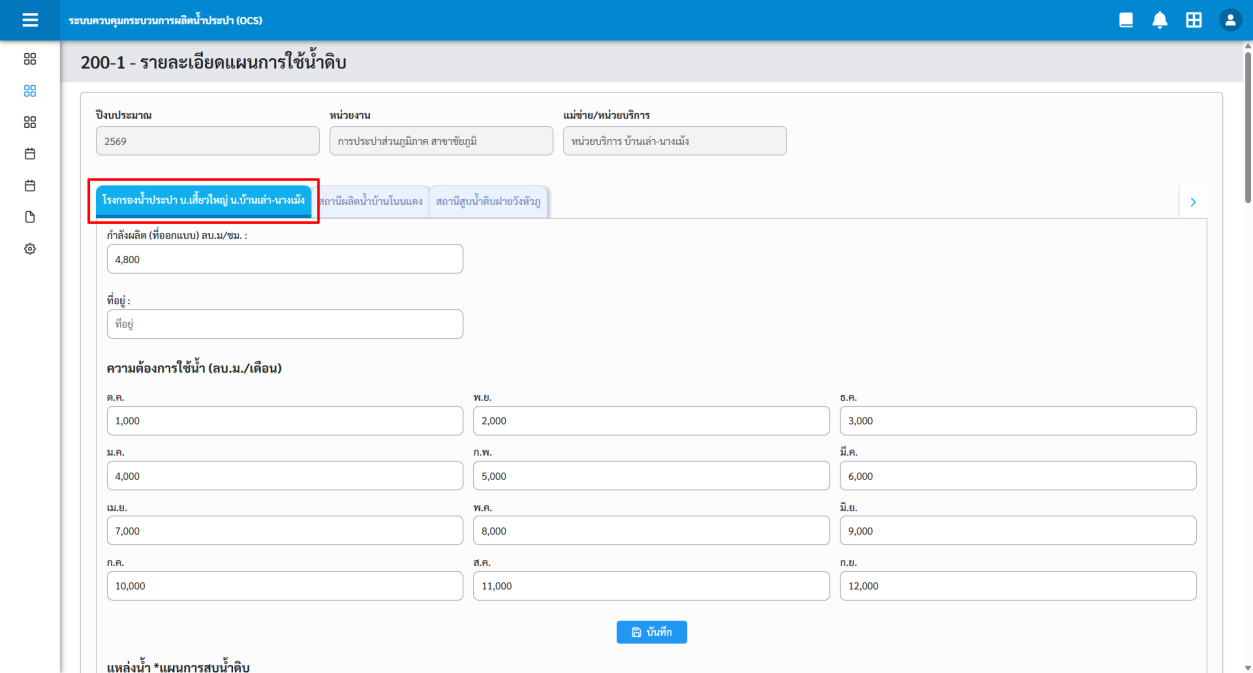The width and height of the screenshot is (1253, 673).
Task: Click the header title ระบบควบคุมกระบวนการผลิตน้ำประปา (OCS)
Action: 166,20
